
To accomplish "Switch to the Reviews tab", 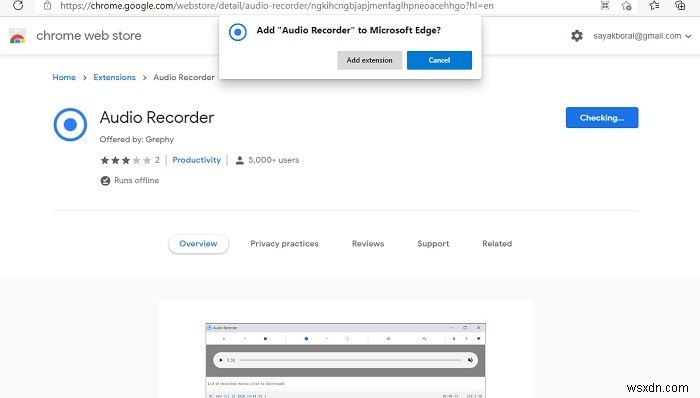I will tap(368, 244).
